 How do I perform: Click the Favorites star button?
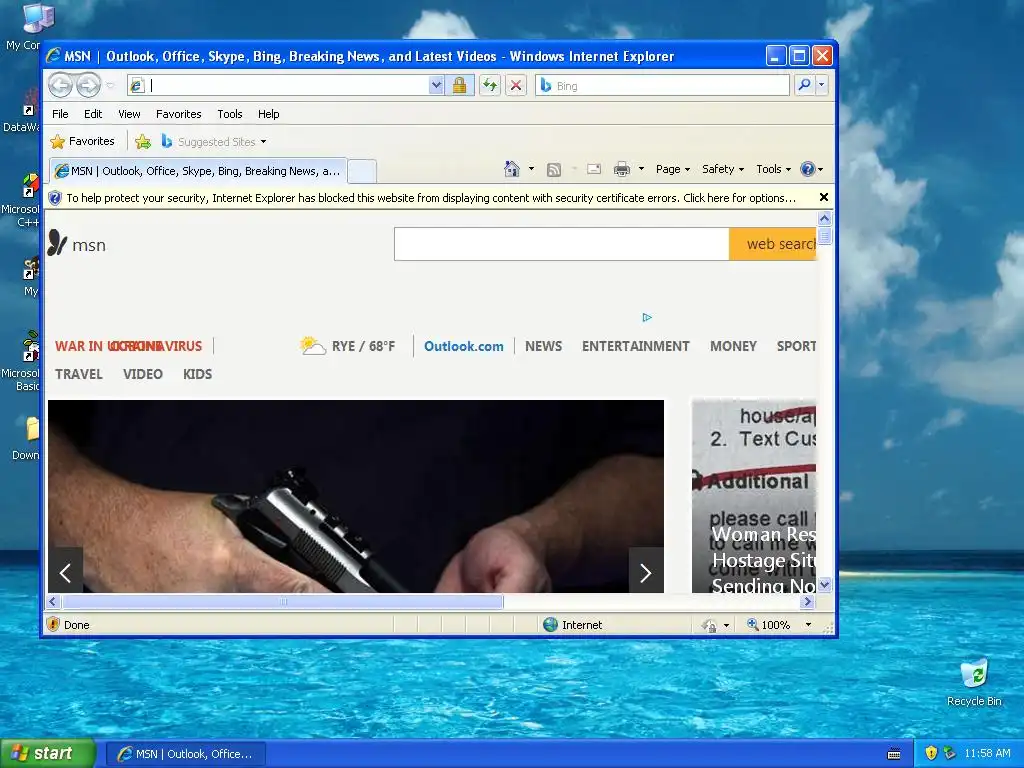[82, 141]
